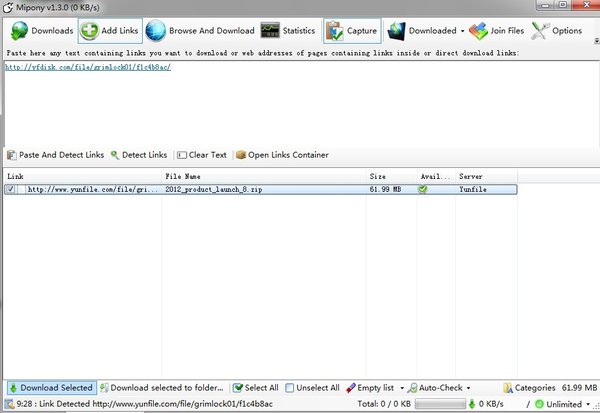Click the pasted yfdisk.com link text
The image size is (600, 413).
coord(88,67)
